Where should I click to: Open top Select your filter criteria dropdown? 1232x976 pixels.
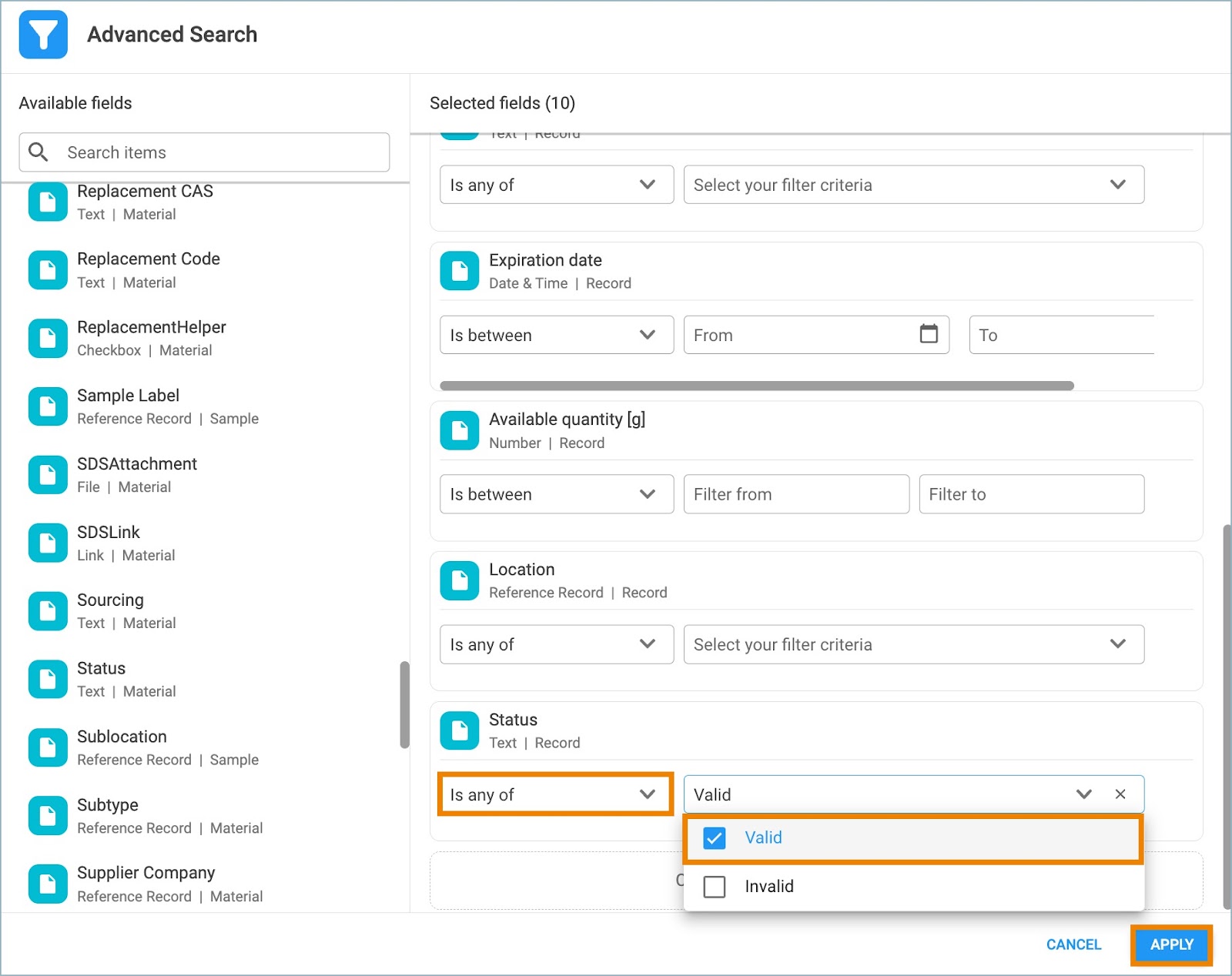[914, 185]
